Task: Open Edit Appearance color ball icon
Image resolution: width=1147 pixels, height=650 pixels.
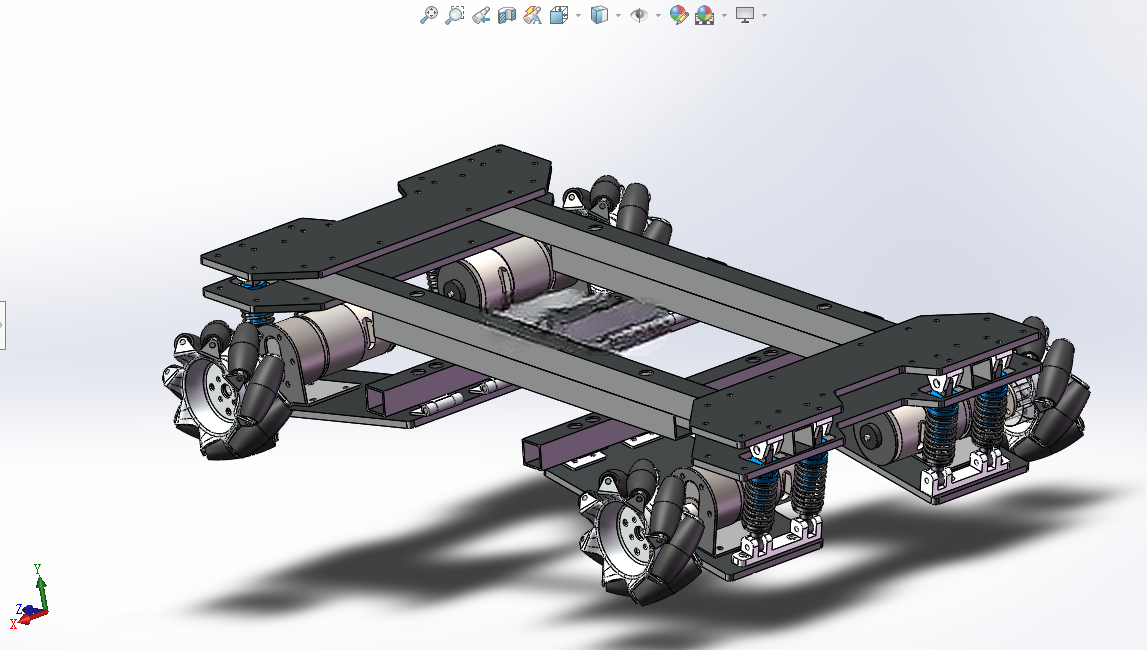Action: pyautogui.click(x=679, y=15)
